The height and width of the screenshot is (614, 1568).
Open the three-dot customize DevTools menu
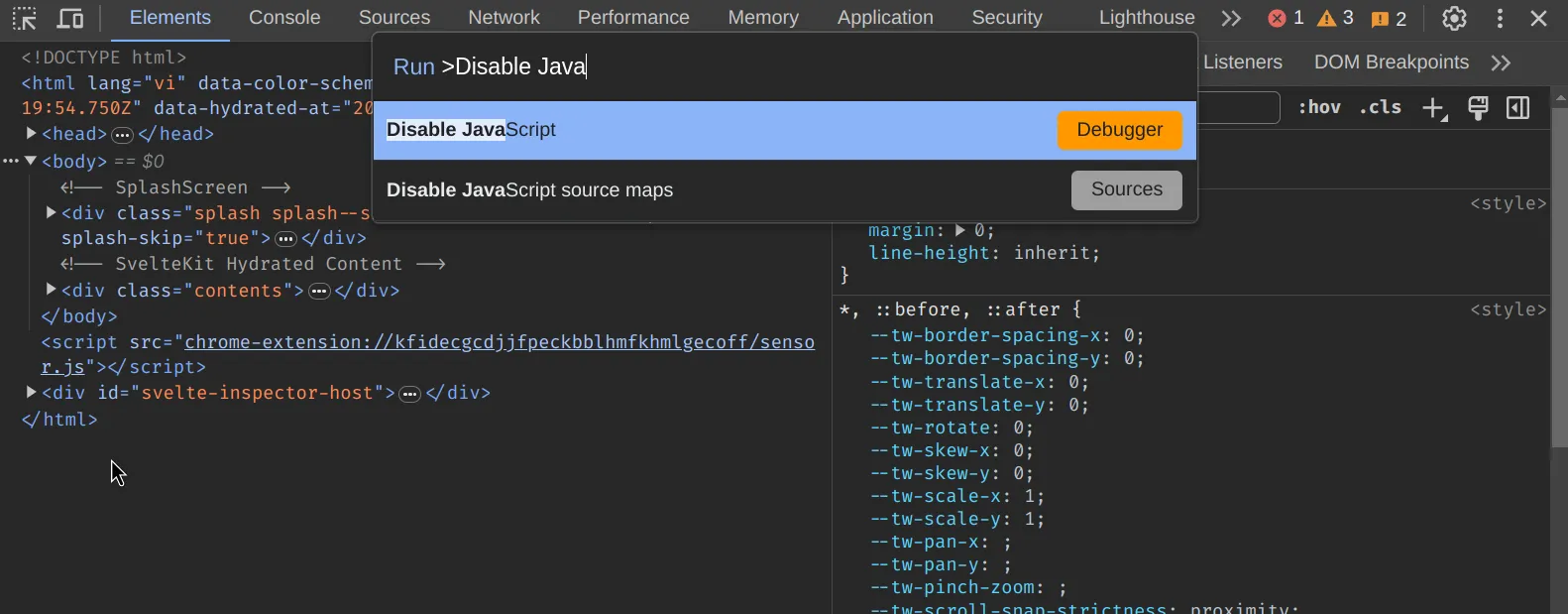click(x=1500, y=18)
